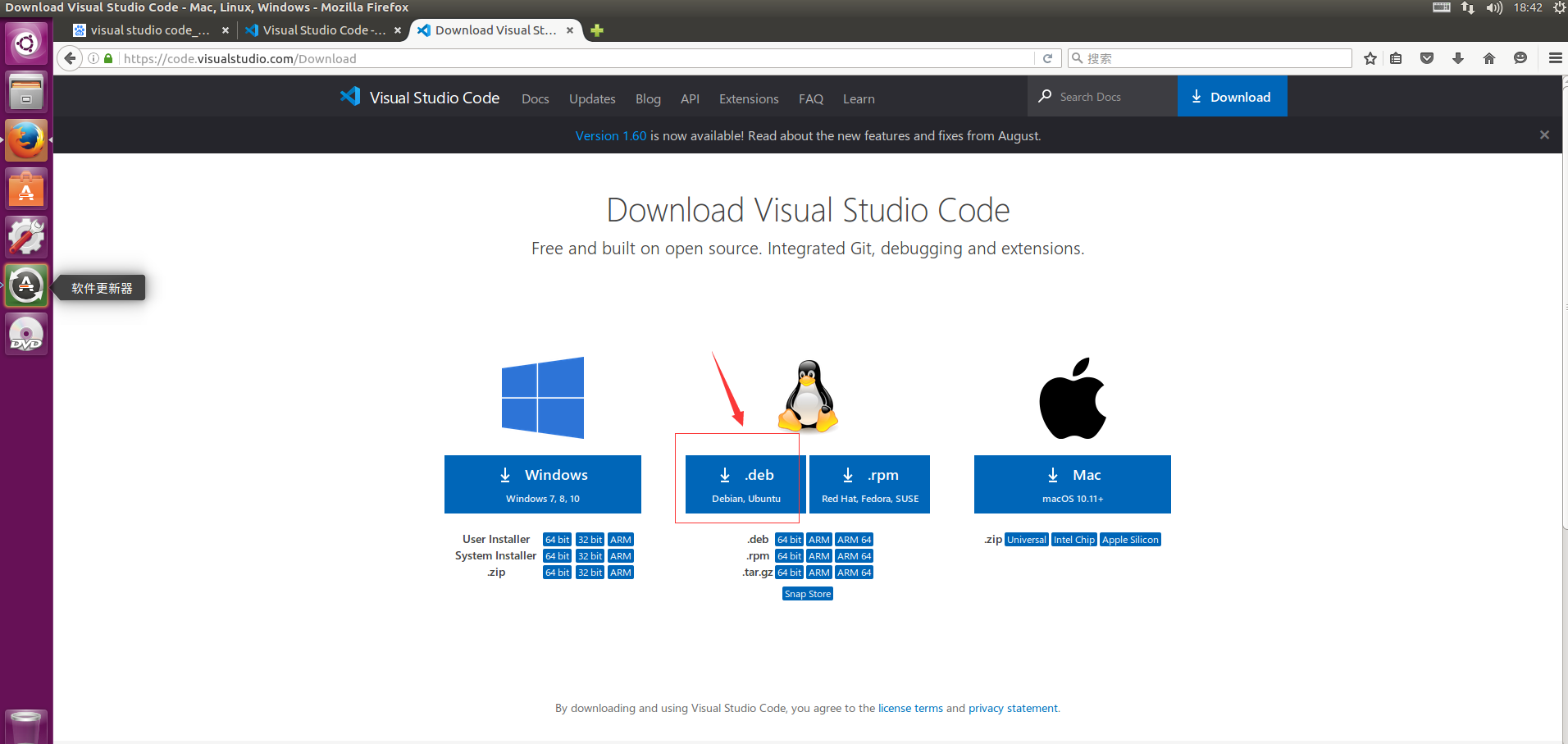Select User Installer 64 bit
Viewport: 1568px width, 744px height.
pos(557,540)
